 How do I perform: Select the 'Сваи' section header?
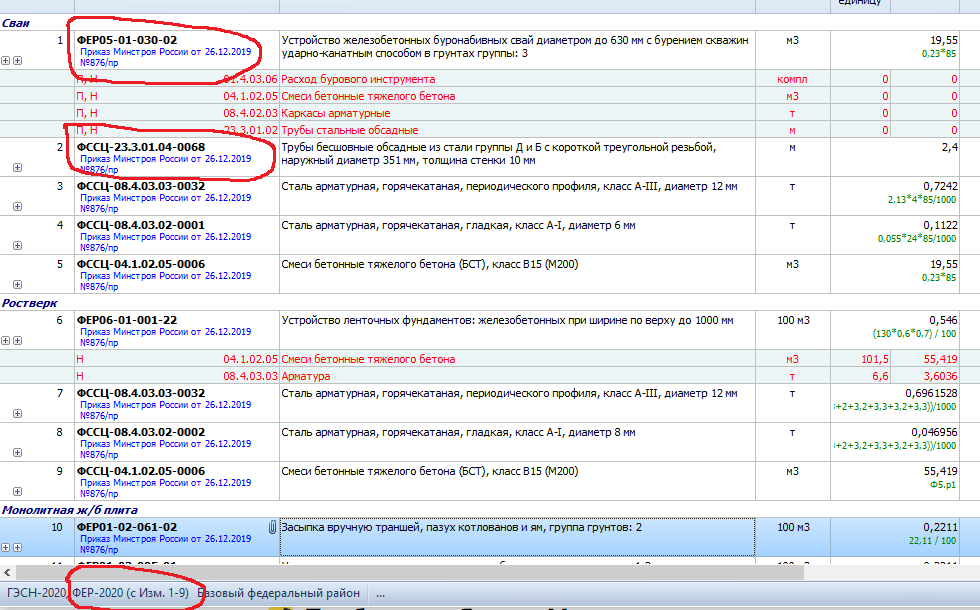(16, 23)
